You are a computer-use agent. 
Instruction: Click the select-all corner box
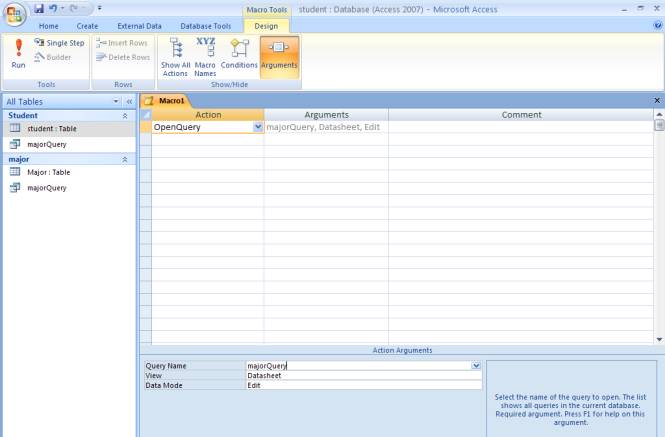[146, 115]
